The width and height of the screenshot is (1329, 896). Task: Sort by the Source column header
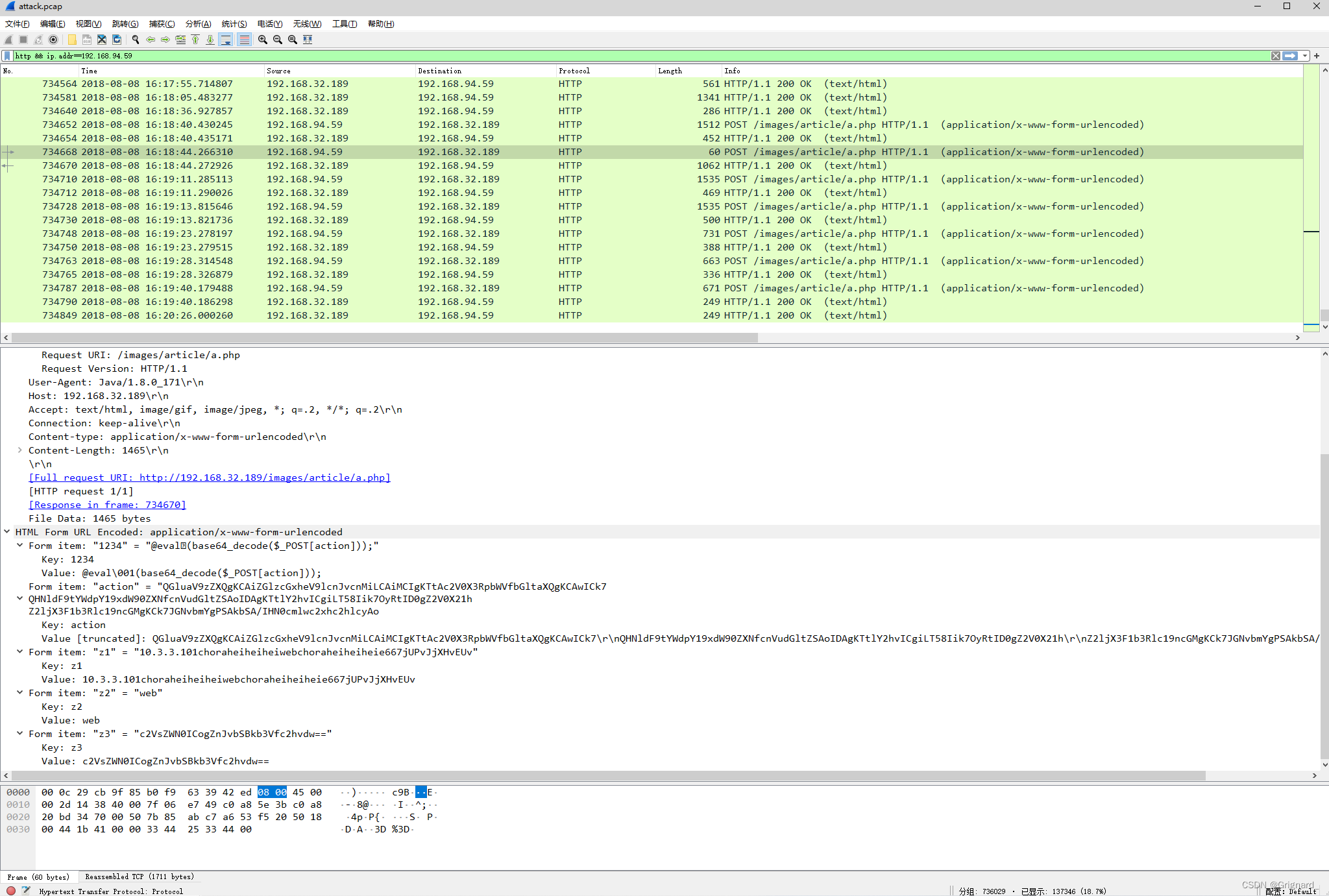point(339,71)
